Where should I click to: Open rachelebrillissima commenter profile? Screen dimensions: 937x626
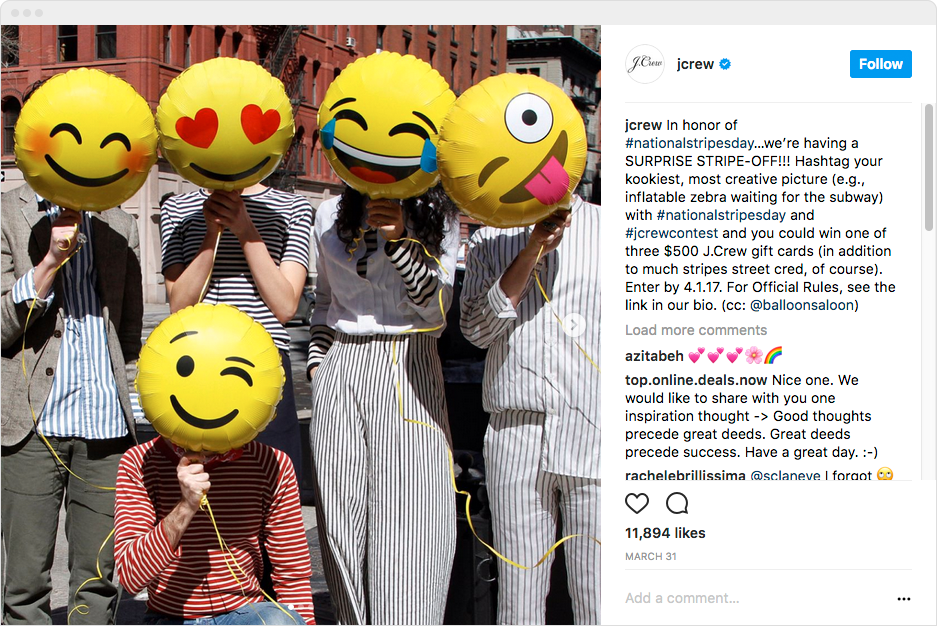685,475
